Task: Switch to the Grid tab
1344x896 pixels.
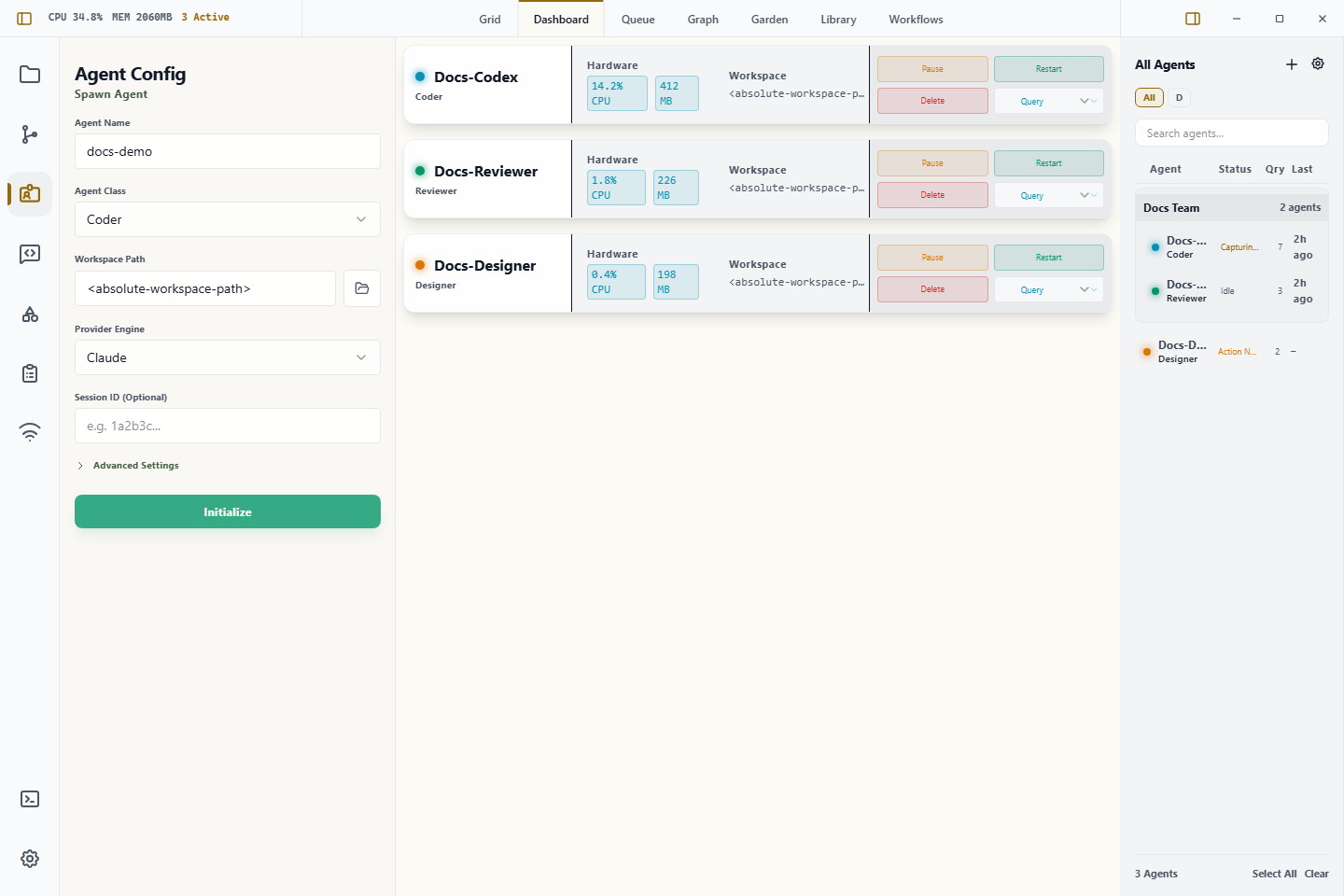Action: (490, 20)
